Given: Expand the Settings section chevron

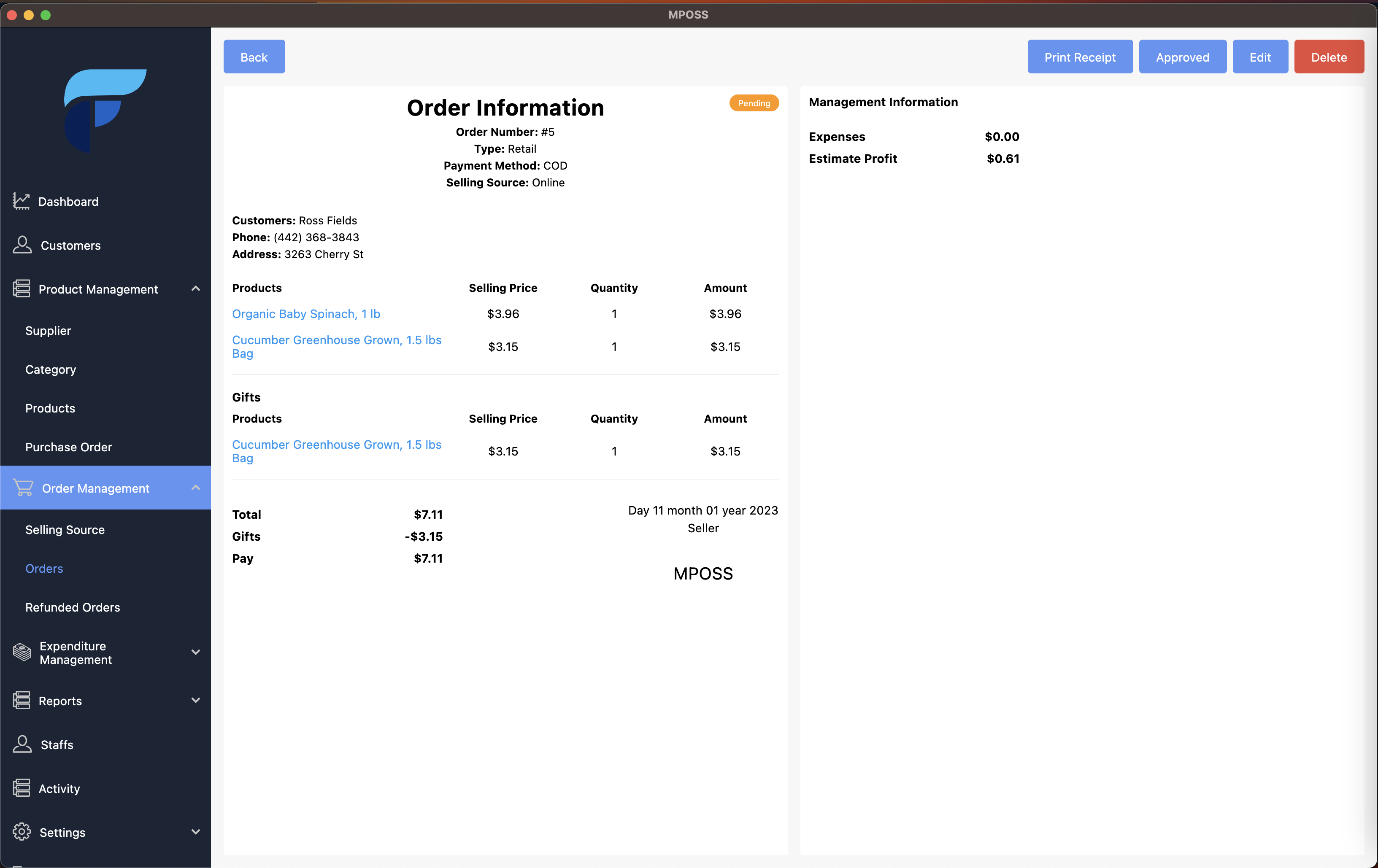Looking at the screenshot, I should pyautogui.click(x=196, y=831).
